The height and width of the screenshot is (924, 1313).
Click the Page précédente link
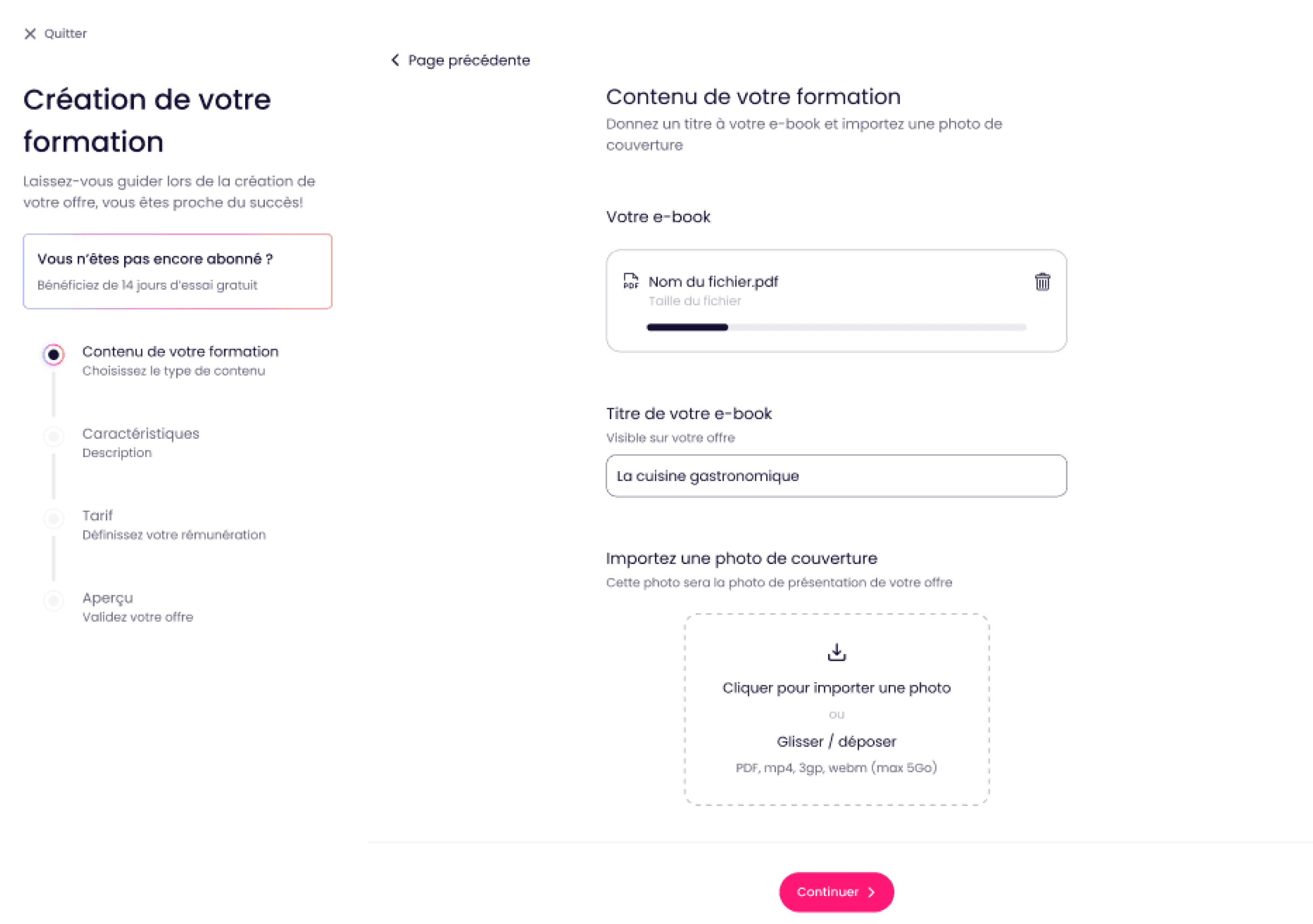(x=469, y=60)
